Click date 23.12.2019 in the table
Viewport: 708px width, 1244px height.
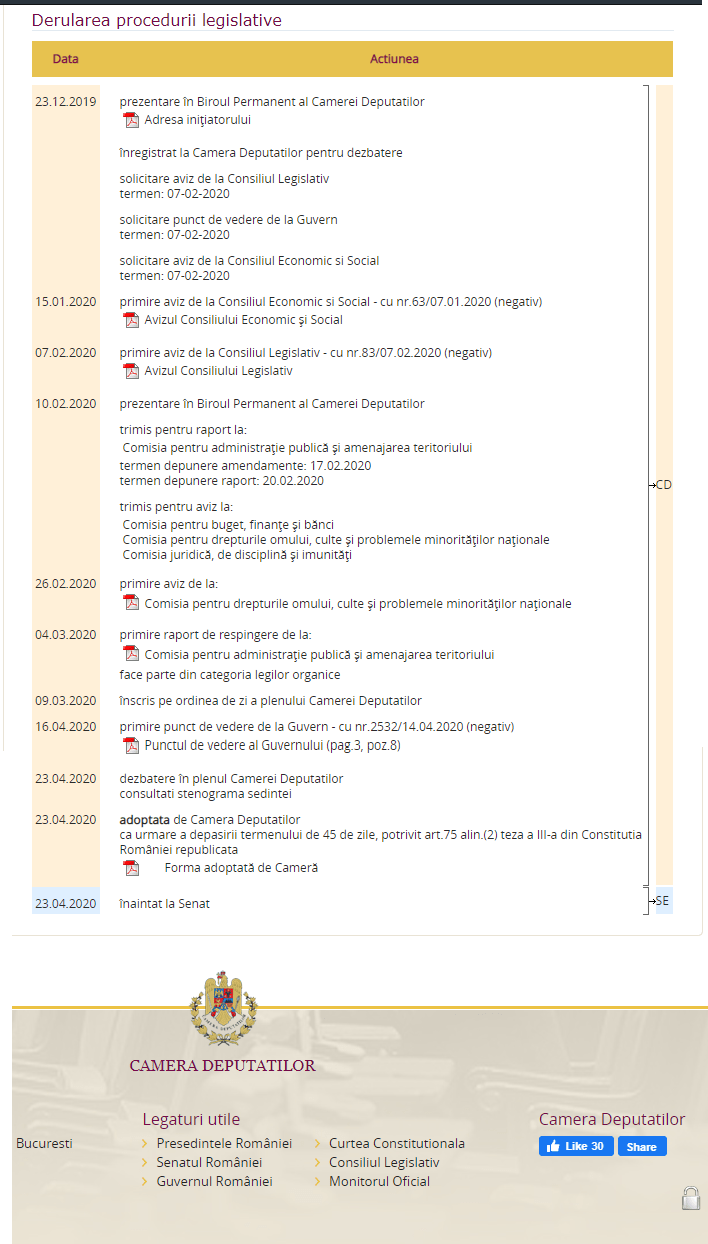click(66, 101)
